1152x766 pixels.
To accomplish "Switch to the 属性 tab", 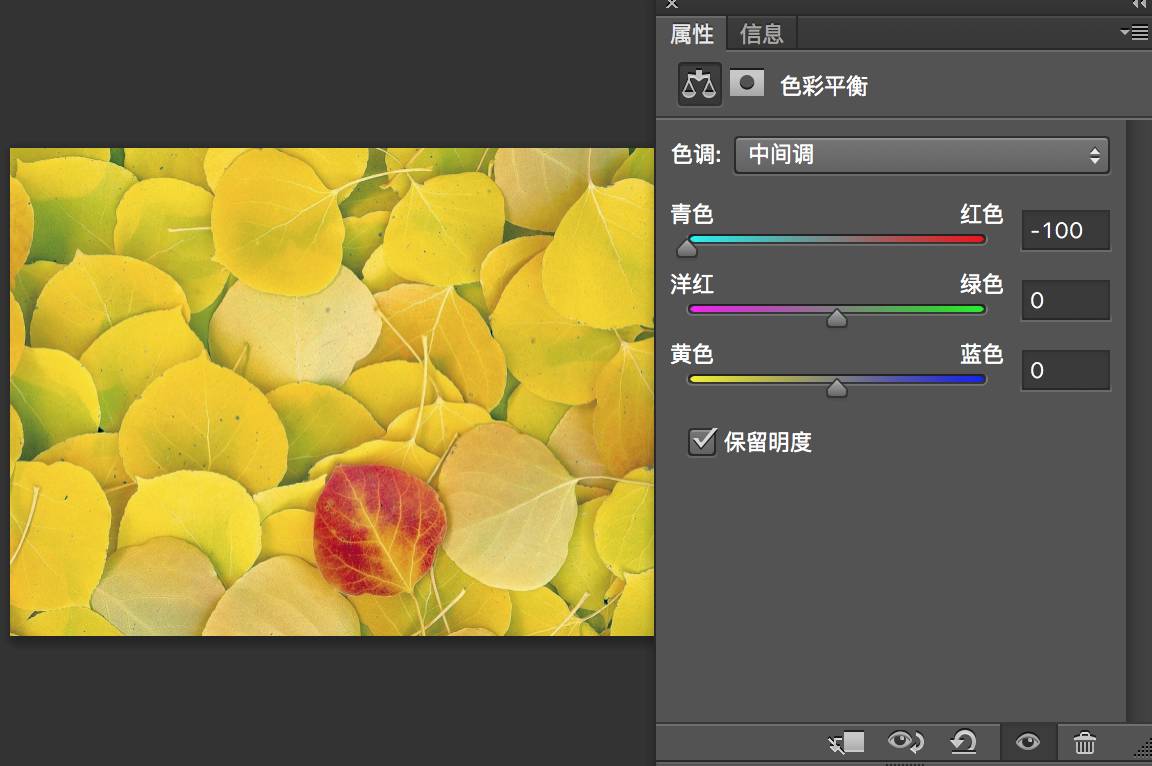I will [x=691, y=34].
